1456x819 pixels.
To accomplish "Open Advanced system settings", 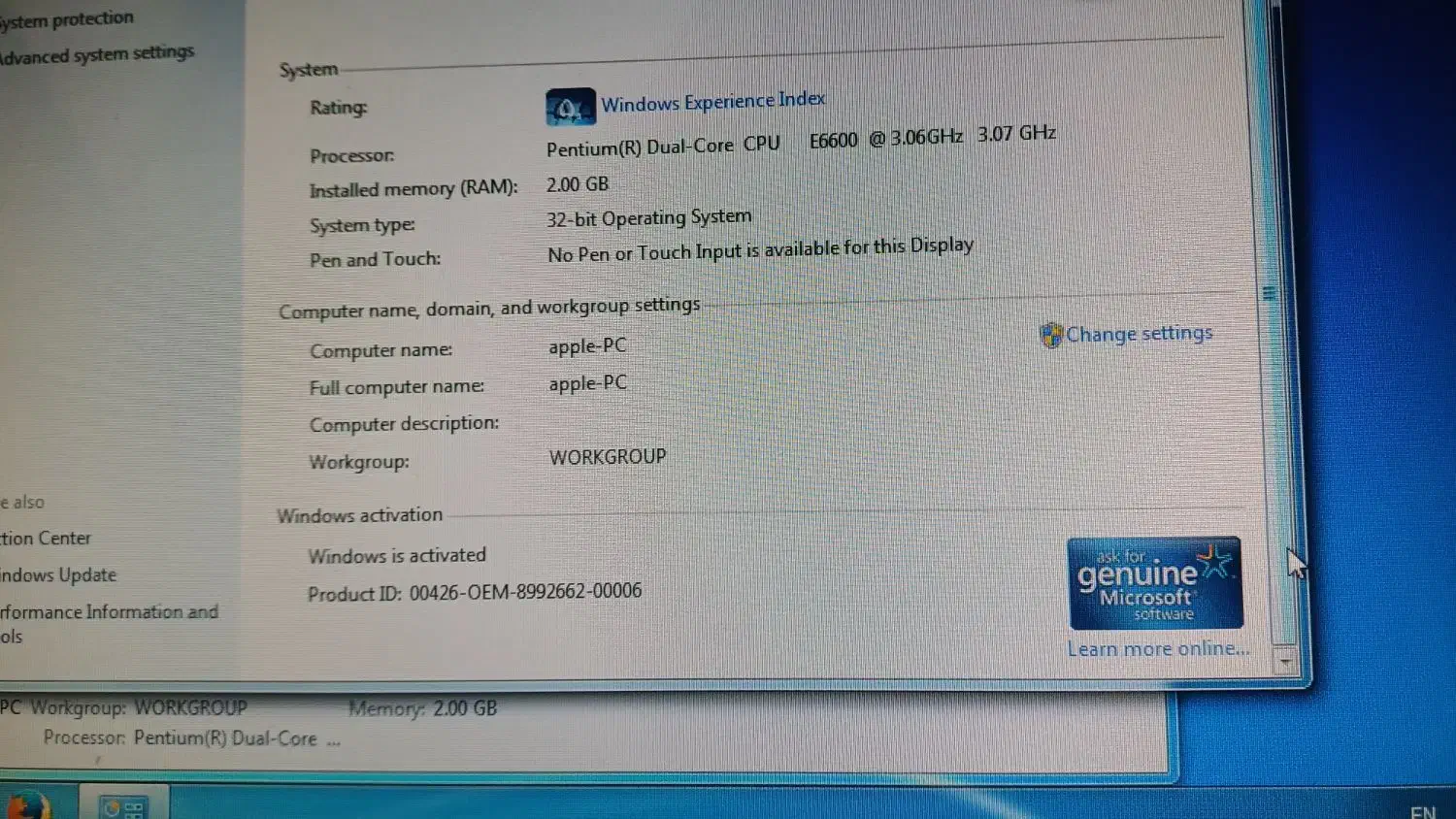I will coord(96,54).
